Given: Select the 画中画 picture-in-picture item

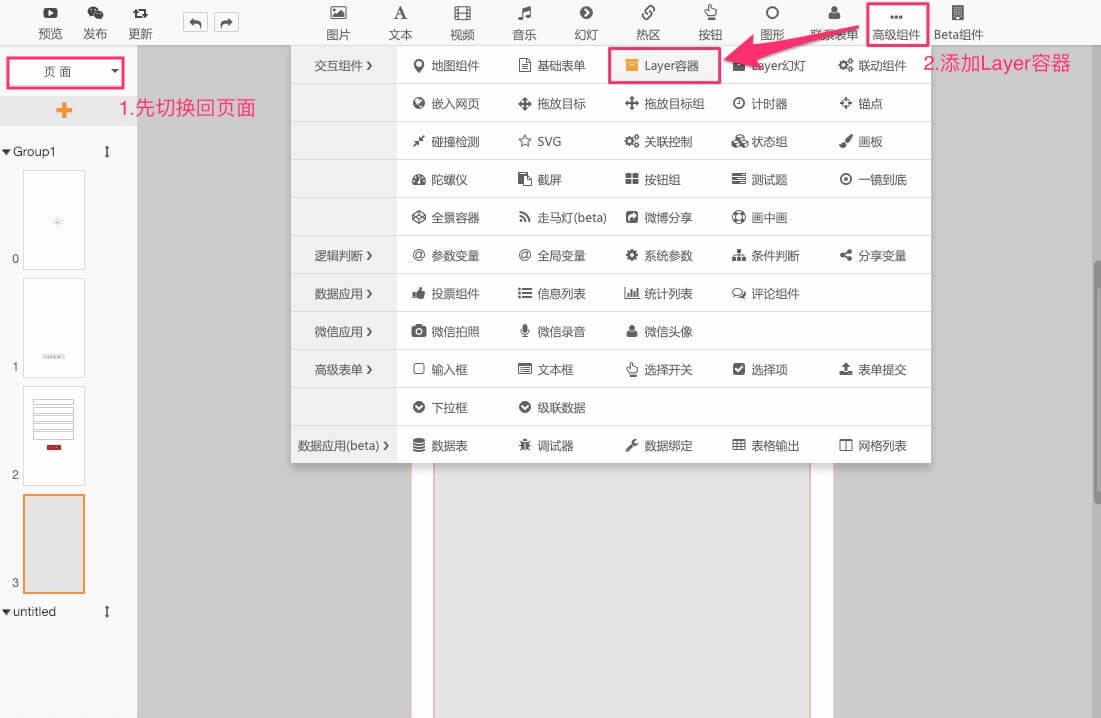Looking at the screenshot, I should (760, 218).
